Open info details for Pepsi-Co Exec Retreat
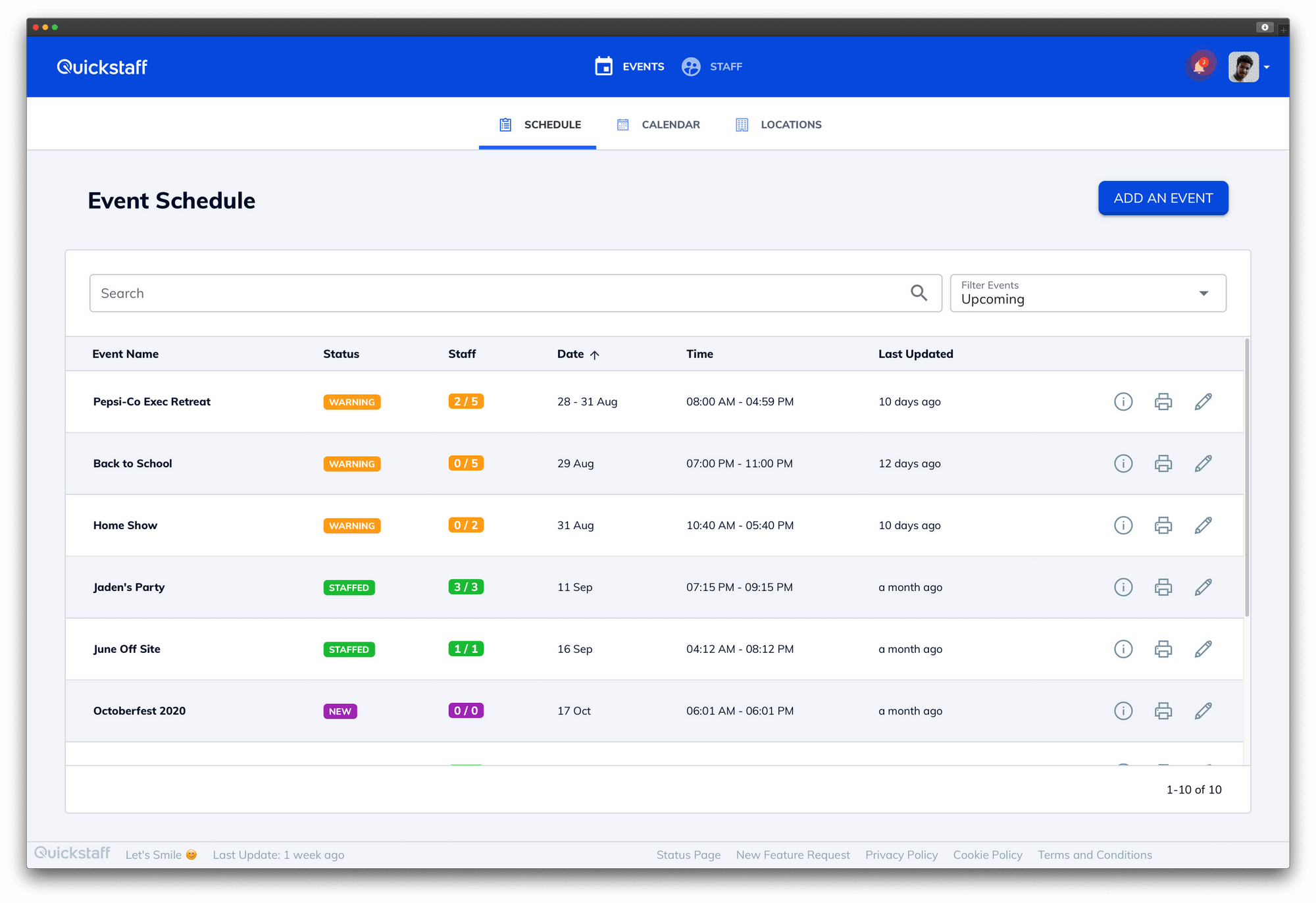1316x903 pixels. 1123,401
